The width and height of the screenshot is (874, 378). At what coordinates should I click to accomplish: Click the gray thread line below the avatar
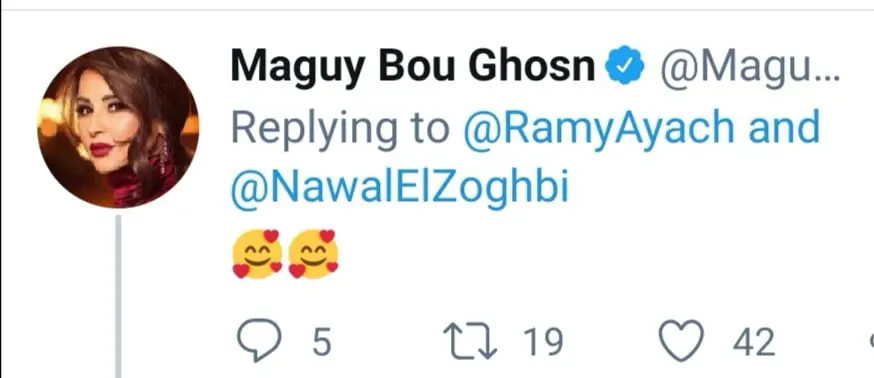[118, 297]
